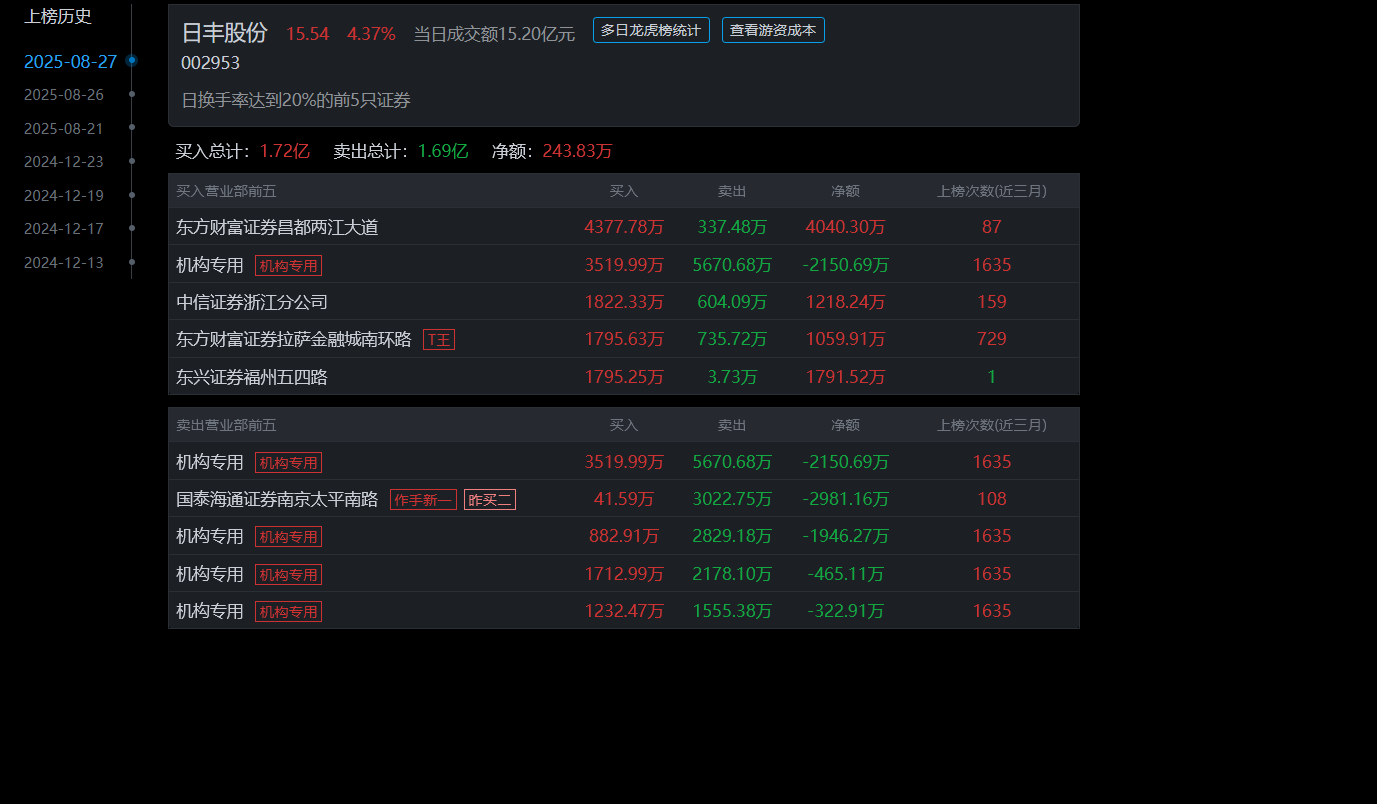Select the 2025-08-26 history date
The height and width of the screenshot is (804, 1377).
point(64,95)
